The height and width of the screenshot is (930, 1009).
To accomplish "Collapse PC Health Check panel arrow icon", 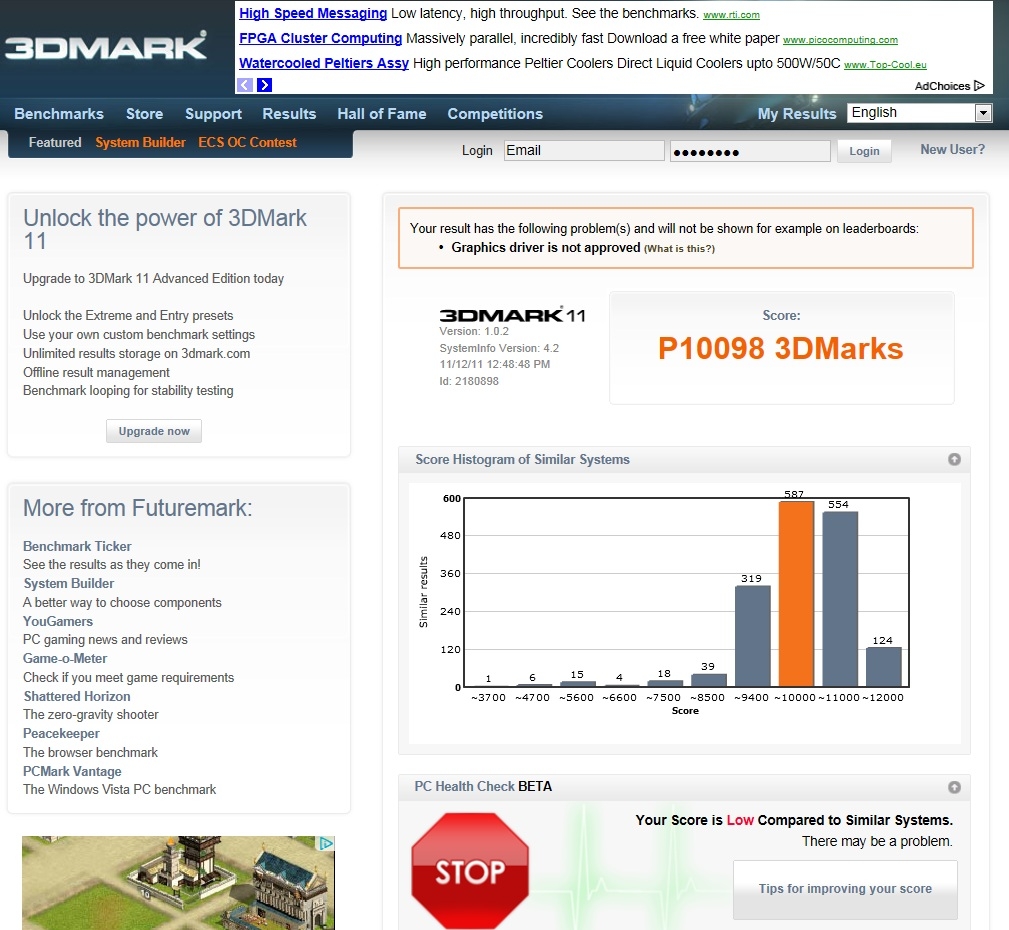I will (x=954, y=786).
